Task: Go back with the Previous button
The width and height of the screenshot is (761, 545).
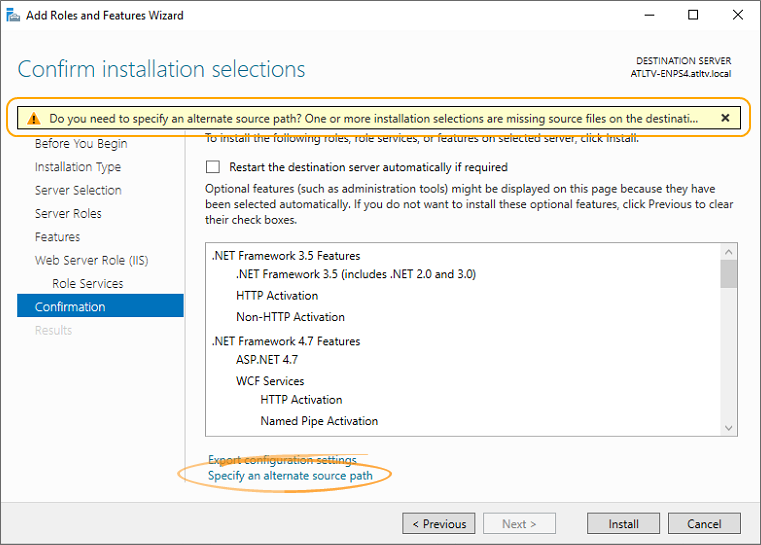Action: point(439,524)
